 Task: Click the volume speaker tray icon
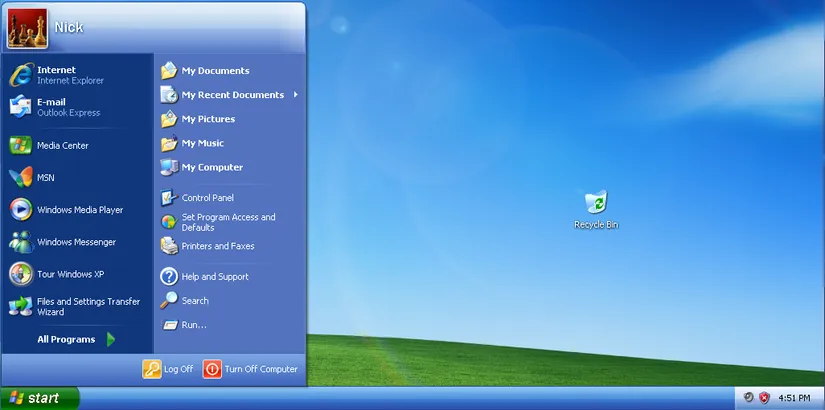pyautogui.click(x=748, y=397)
